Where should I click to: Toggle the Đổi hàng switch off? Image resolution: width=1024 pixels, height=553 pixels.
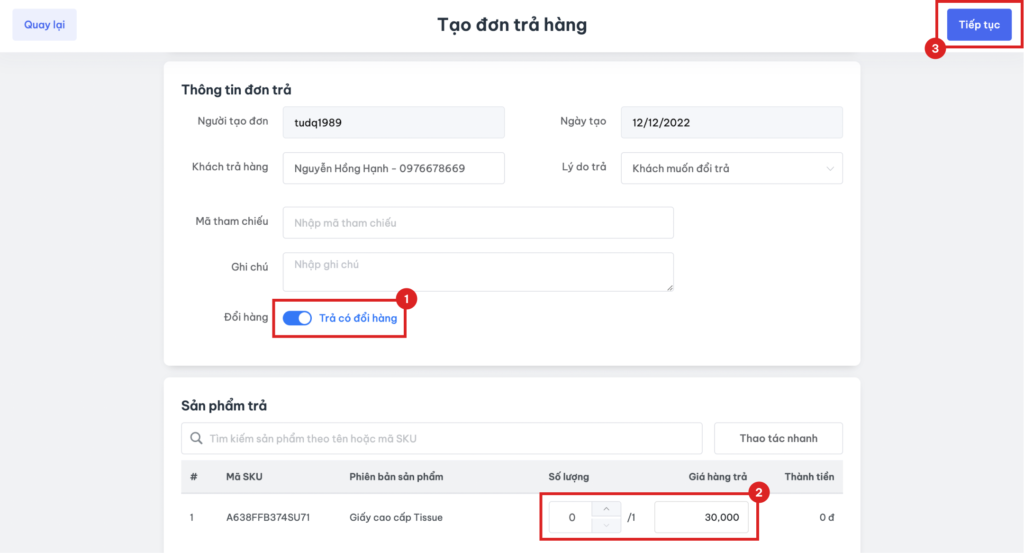[x=297, y=318]
